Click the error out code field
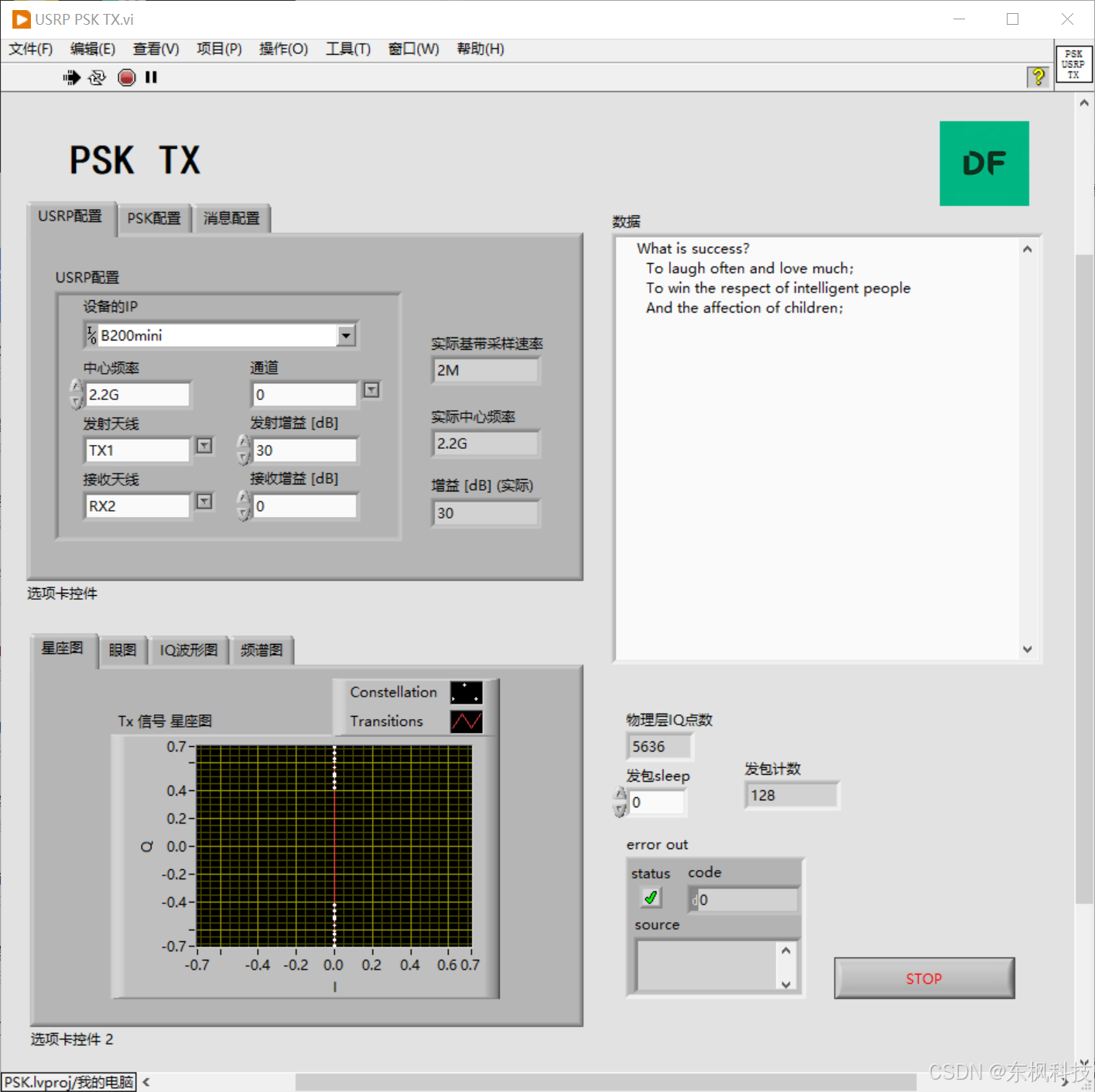This screenshot has height=1092, width=1095. click(x=743, y=900)
